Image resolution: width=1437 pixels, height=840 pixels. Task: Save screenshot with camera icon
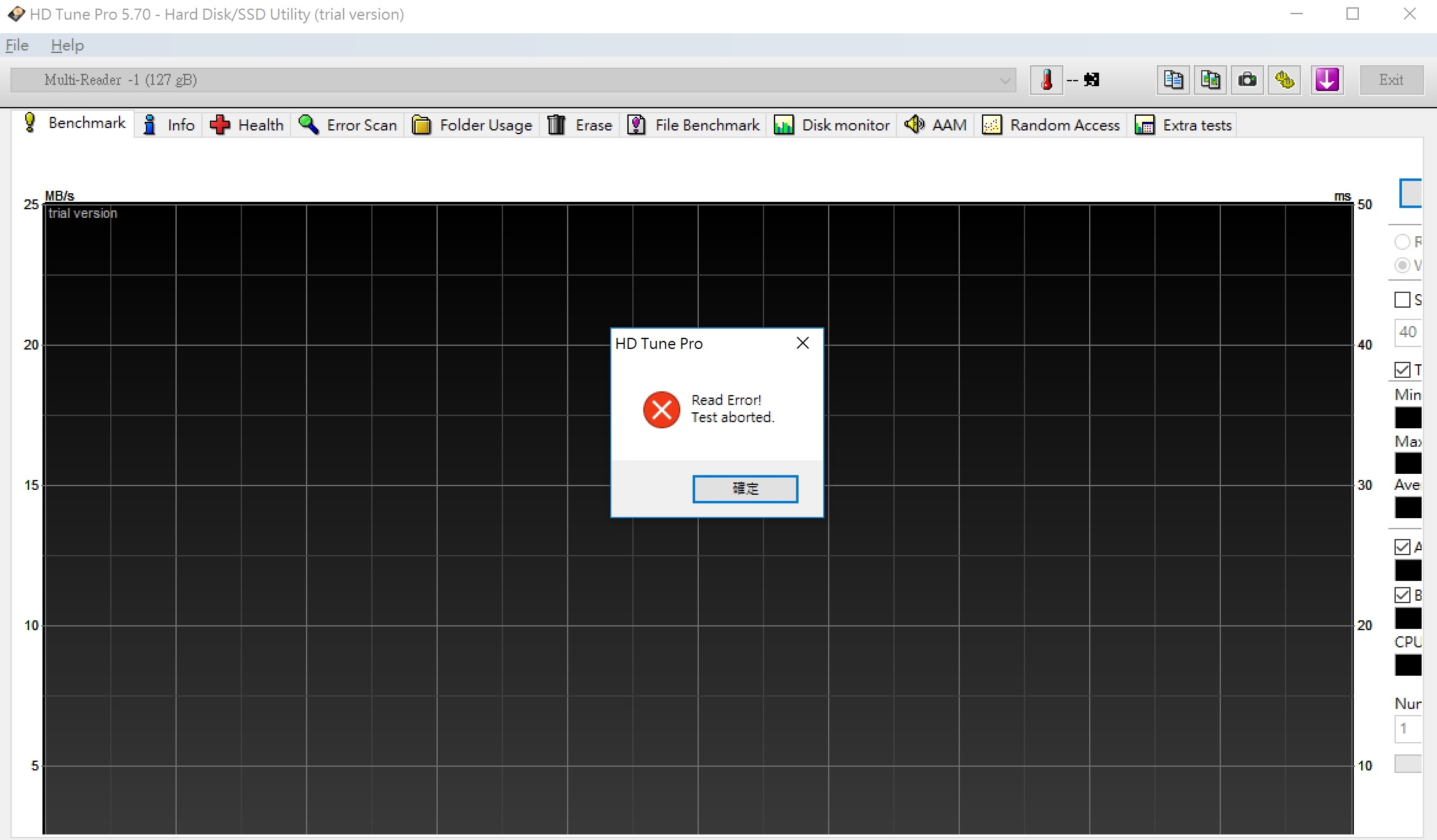click(x=1247, y=80)
